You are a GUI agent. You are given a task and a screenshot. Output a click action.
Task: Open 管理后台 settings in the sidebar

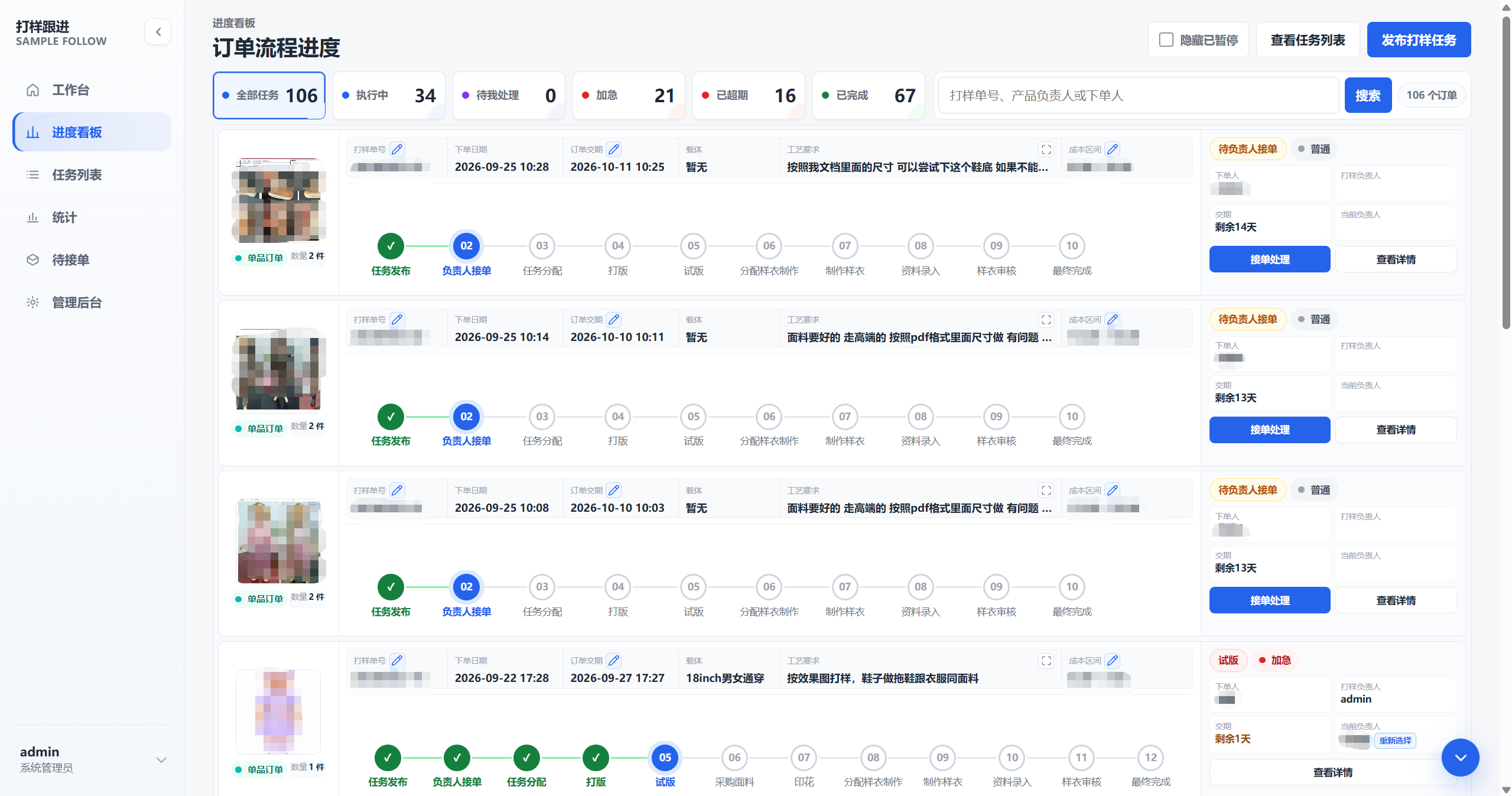coord(92,303)
